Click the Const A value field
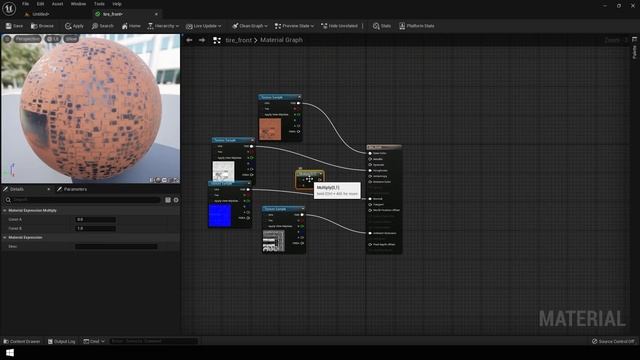640x360 pixels. pyautogui.click(x=96, y=219)
